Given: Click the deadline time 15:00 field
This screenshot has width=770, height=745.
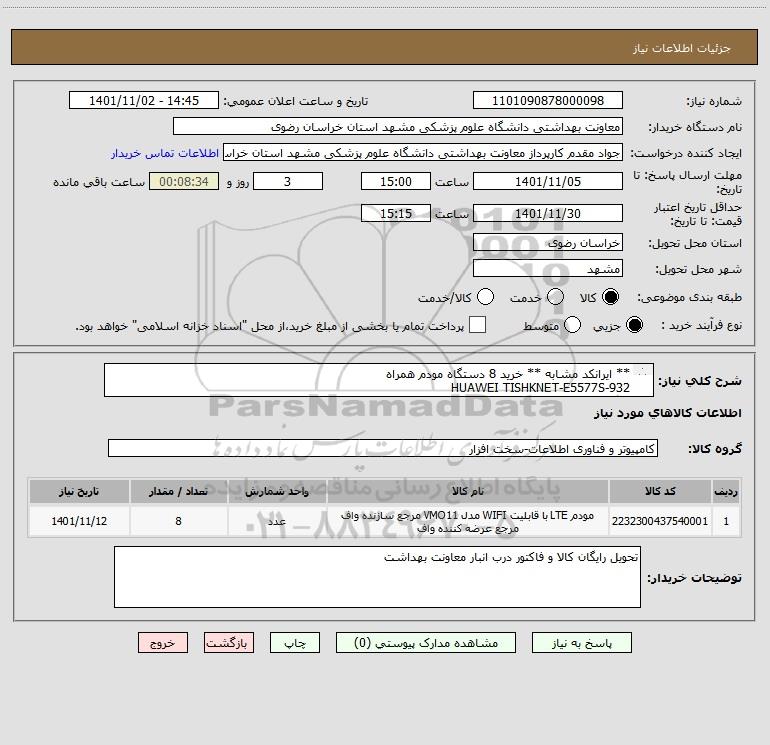Looking at the screenshot, I should coord(396,181).
